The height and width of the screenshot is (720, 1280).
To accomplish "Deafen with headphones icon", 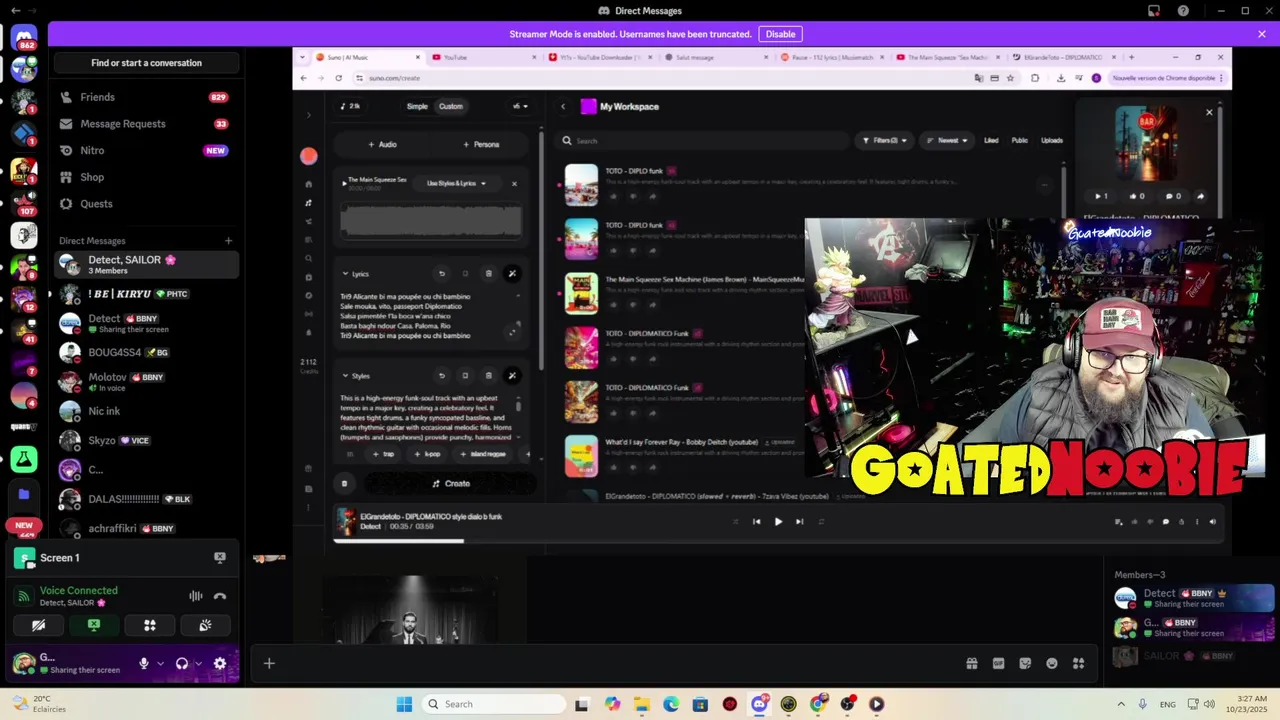I will pyautogui.click(x=182, y=663).
